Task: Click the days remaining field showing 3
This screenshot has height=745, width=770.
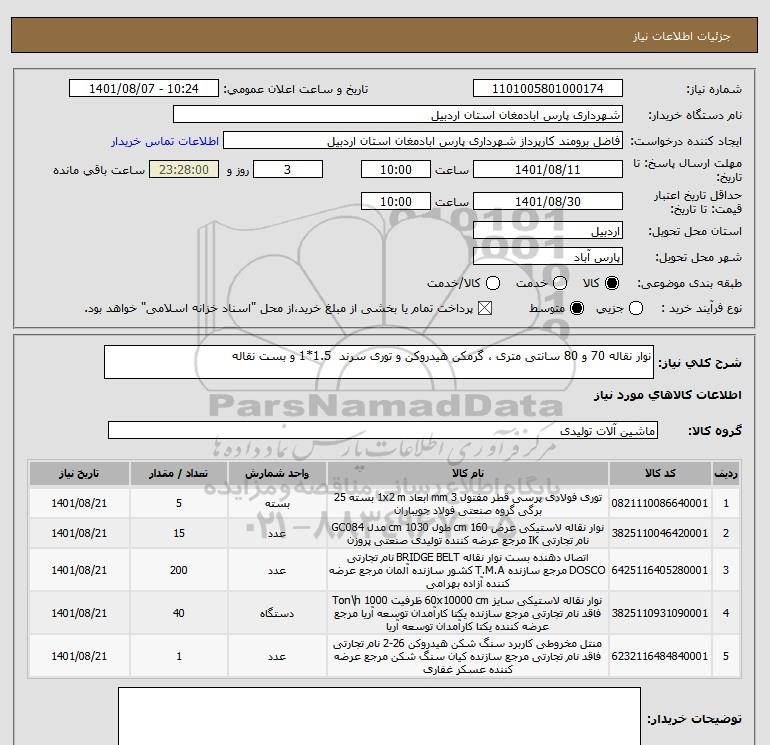Action: click(x=287, y=169)
